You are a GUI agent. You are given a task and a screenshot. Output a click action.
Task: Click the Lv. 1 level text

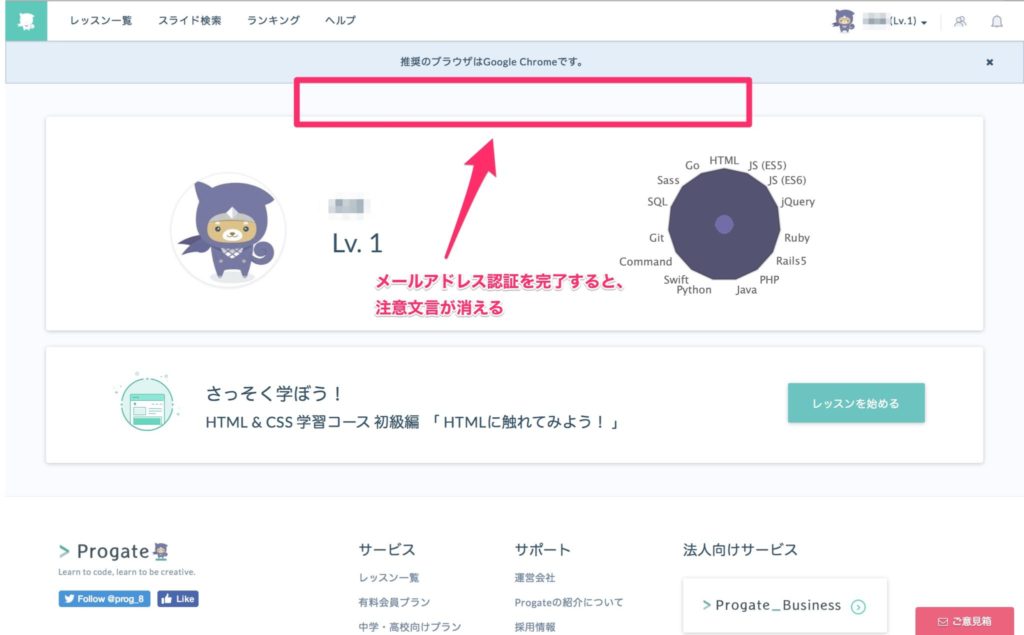coord(357,244)
